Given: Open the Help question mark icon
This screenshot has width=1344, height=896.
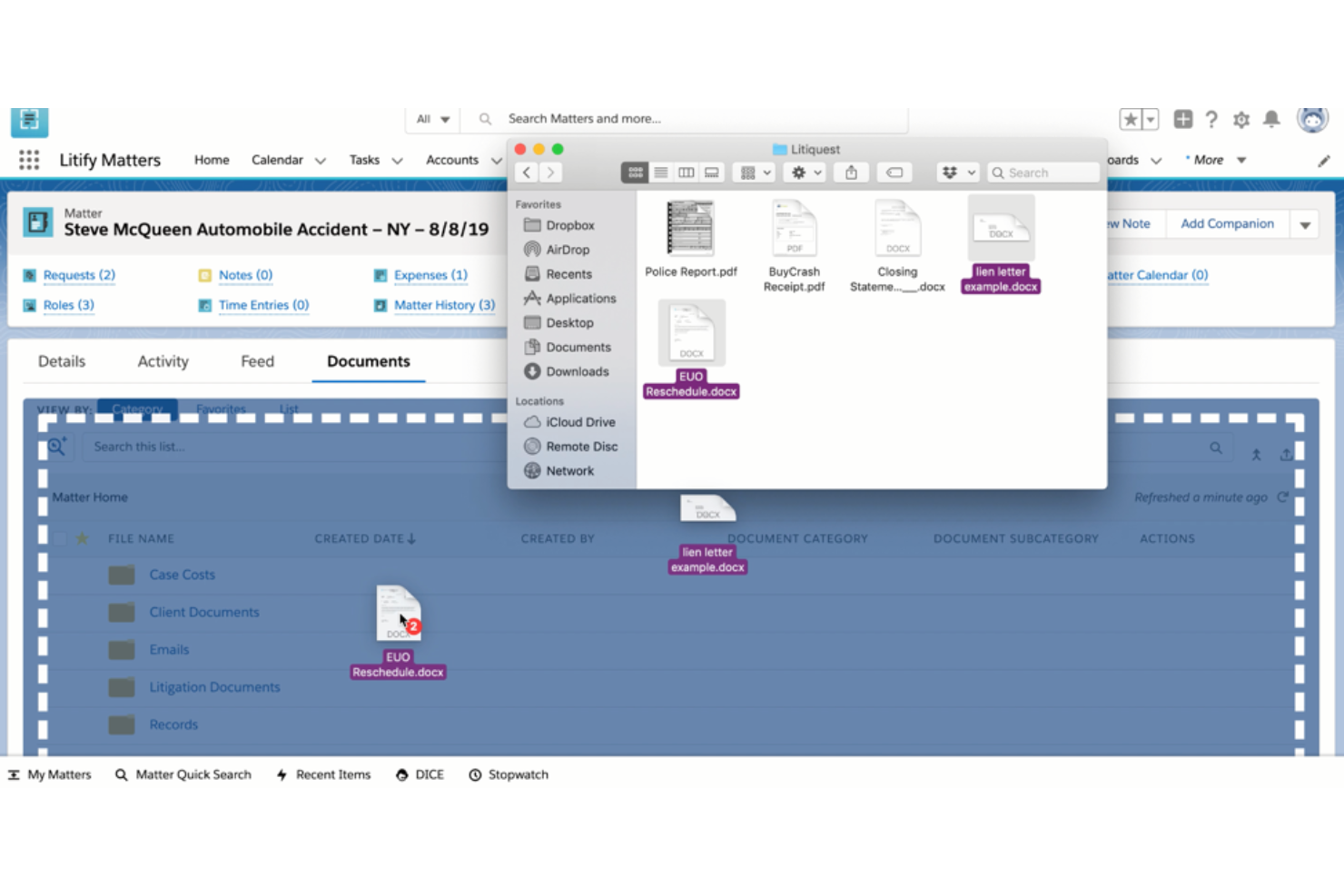Looking at the screenshot, I should (x=1211, y=119).
